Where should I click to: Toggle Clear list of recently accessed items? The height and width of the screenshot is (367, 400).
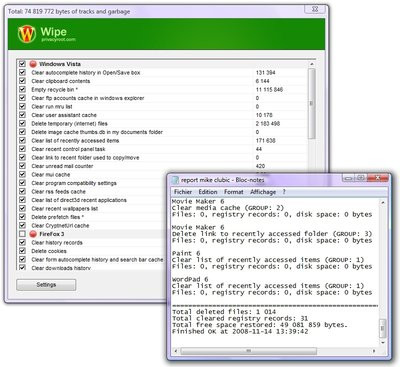(22, 140)
